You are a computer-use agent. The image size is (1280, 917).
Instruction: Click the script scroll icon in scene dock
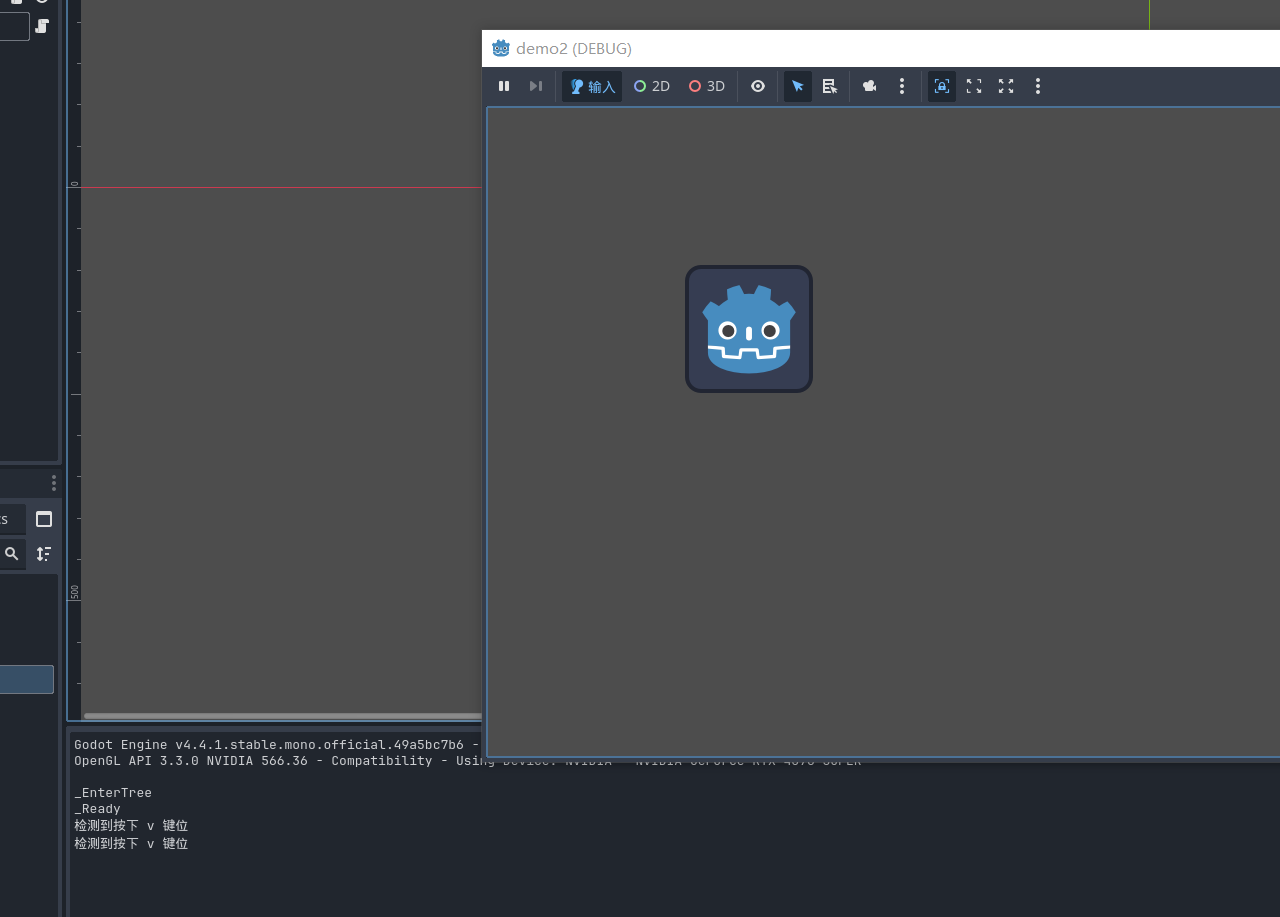(x=42, y=26)
